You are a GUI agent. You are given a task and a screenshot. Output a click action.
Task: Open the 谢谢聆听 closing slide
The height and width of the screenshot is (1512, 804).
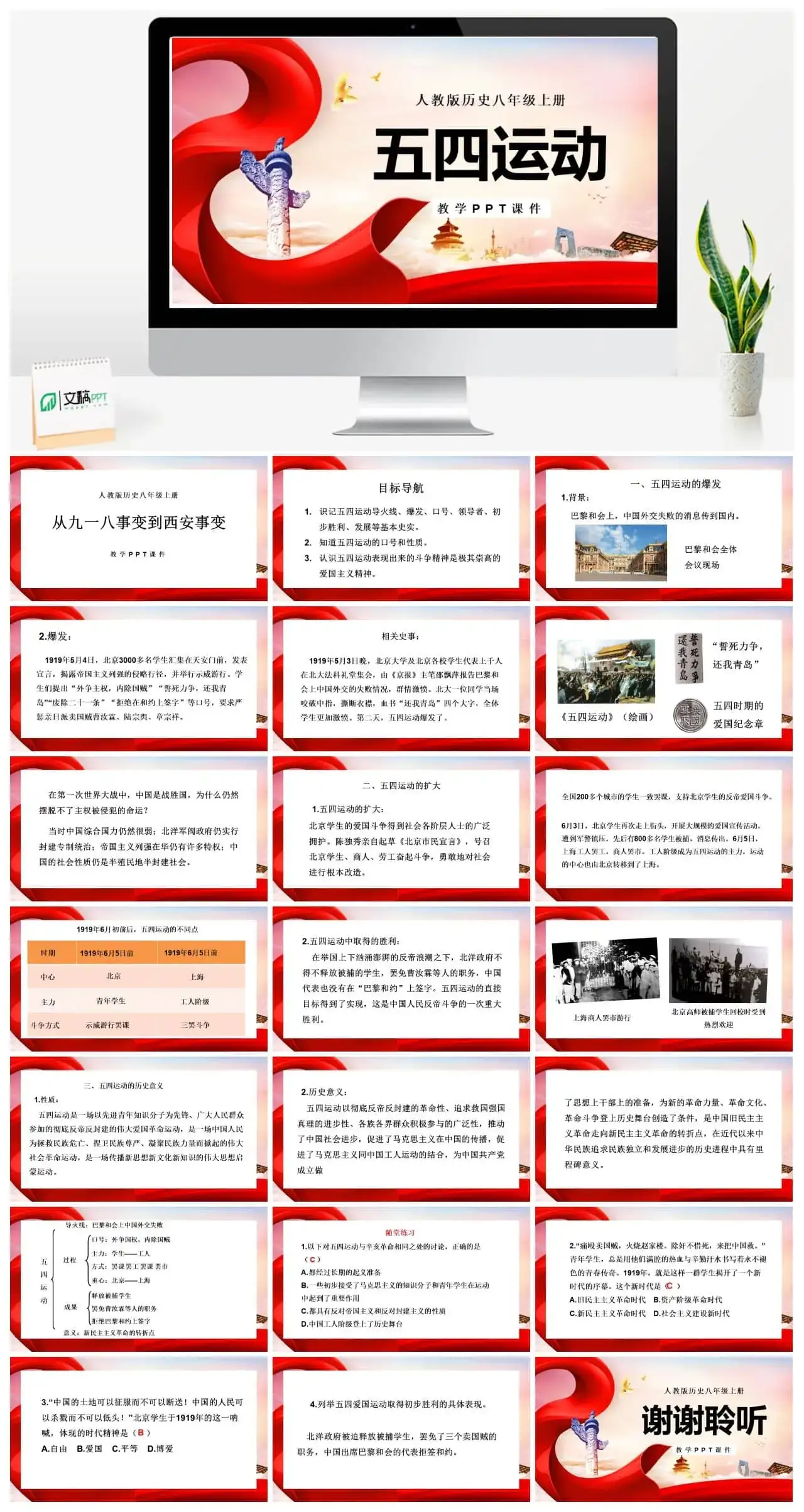tap(664, 1429)
